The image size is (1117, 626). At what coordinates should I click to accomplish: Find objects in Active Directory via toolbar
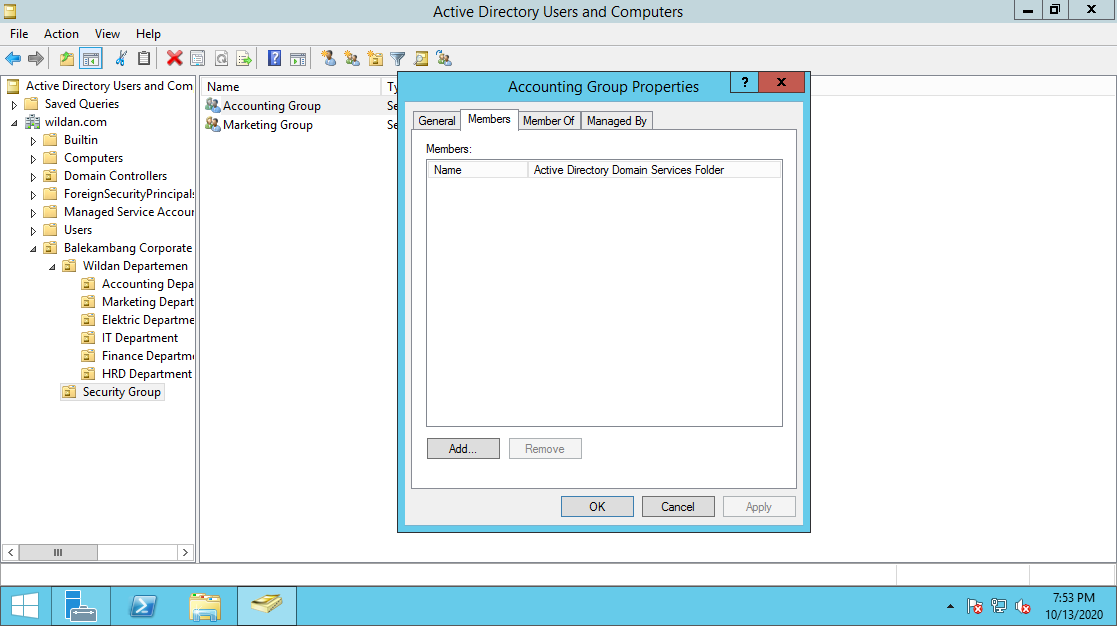point(422,58)
